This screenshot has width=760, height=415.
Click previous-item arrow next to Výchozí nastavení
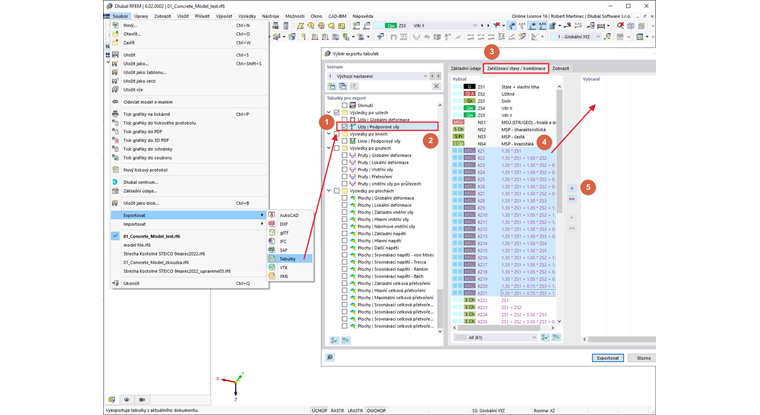[433, 76]
